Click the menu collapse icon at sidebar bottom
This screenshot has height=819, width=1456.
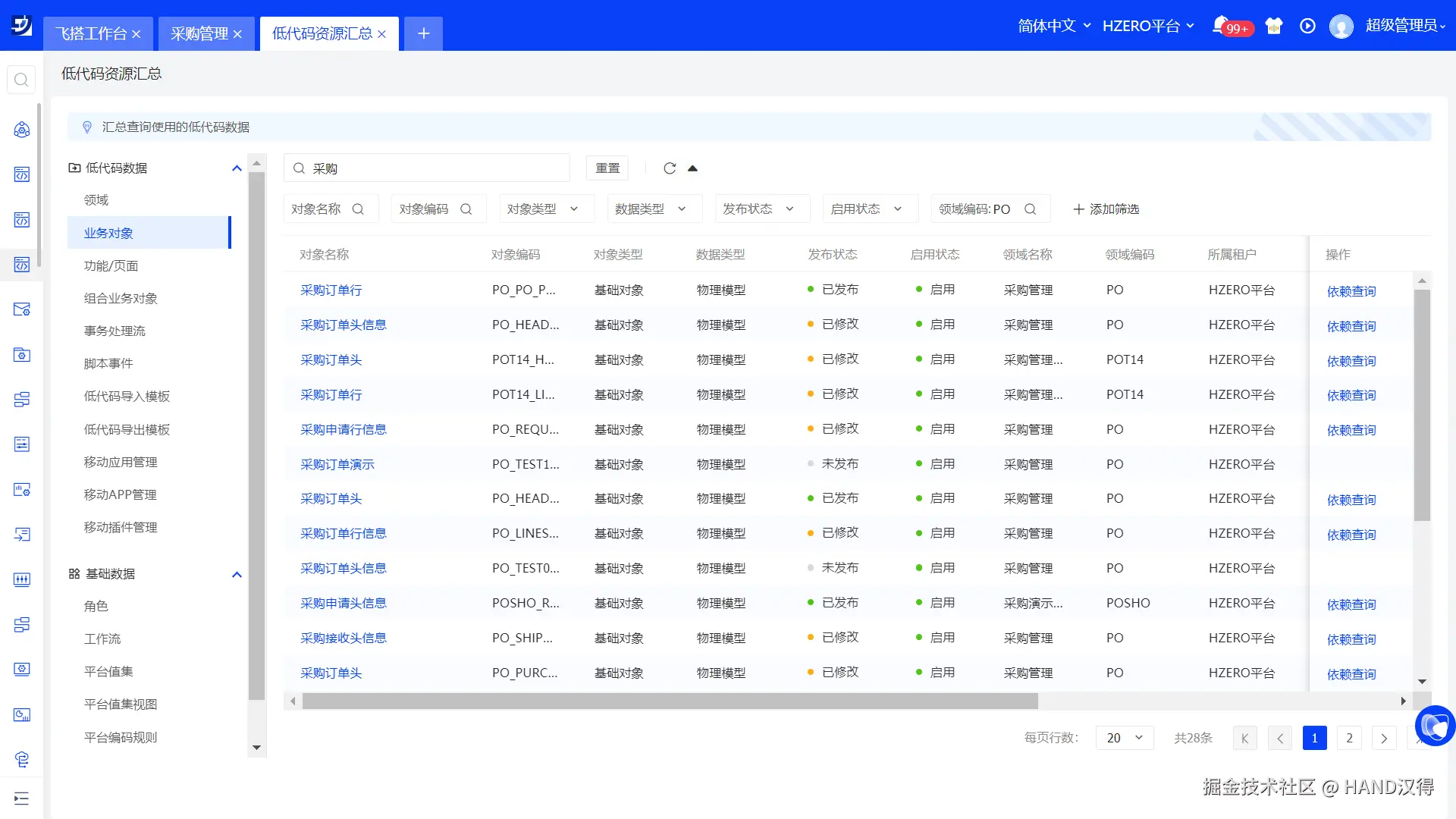(21, 798)
